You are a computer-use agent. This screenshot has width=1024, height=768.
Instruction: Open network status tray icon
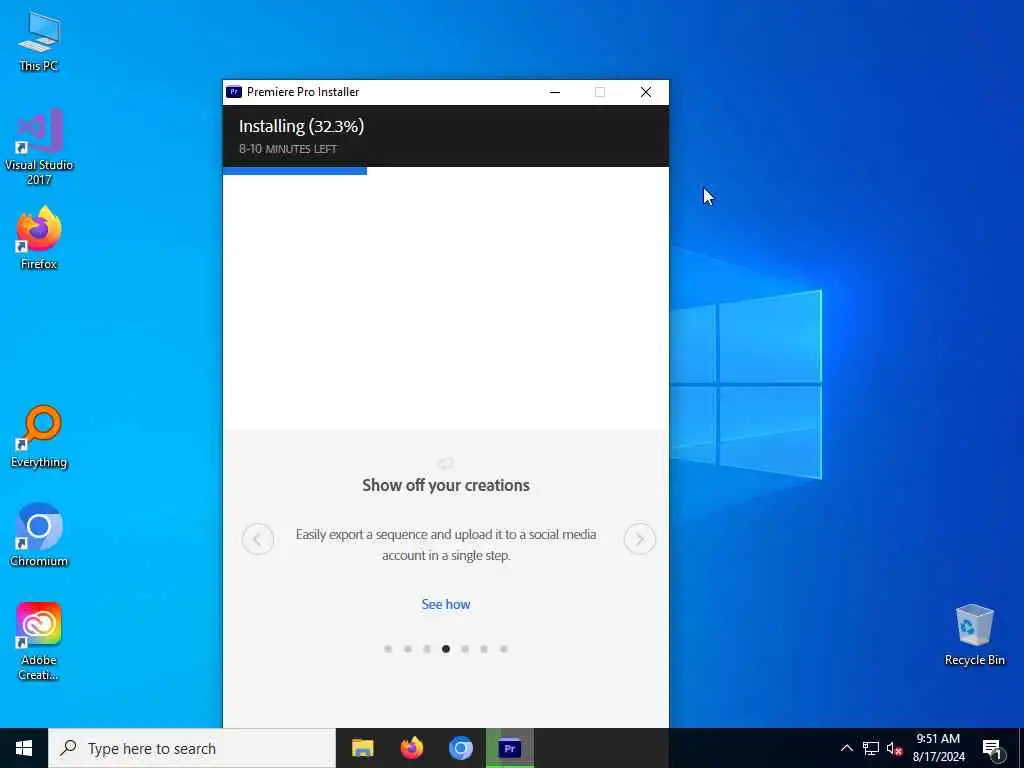click(x=871, y=748)
